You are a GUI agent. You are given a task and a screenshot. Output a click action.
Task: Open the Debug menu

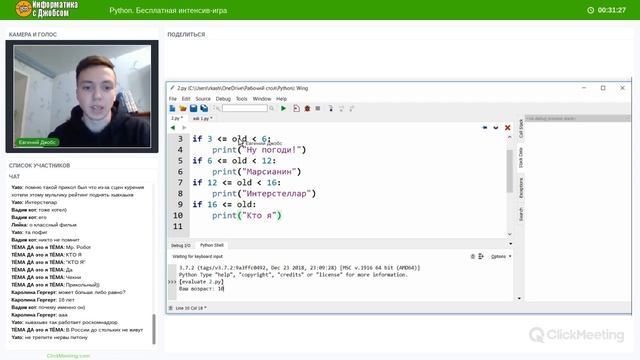(223, 99)
